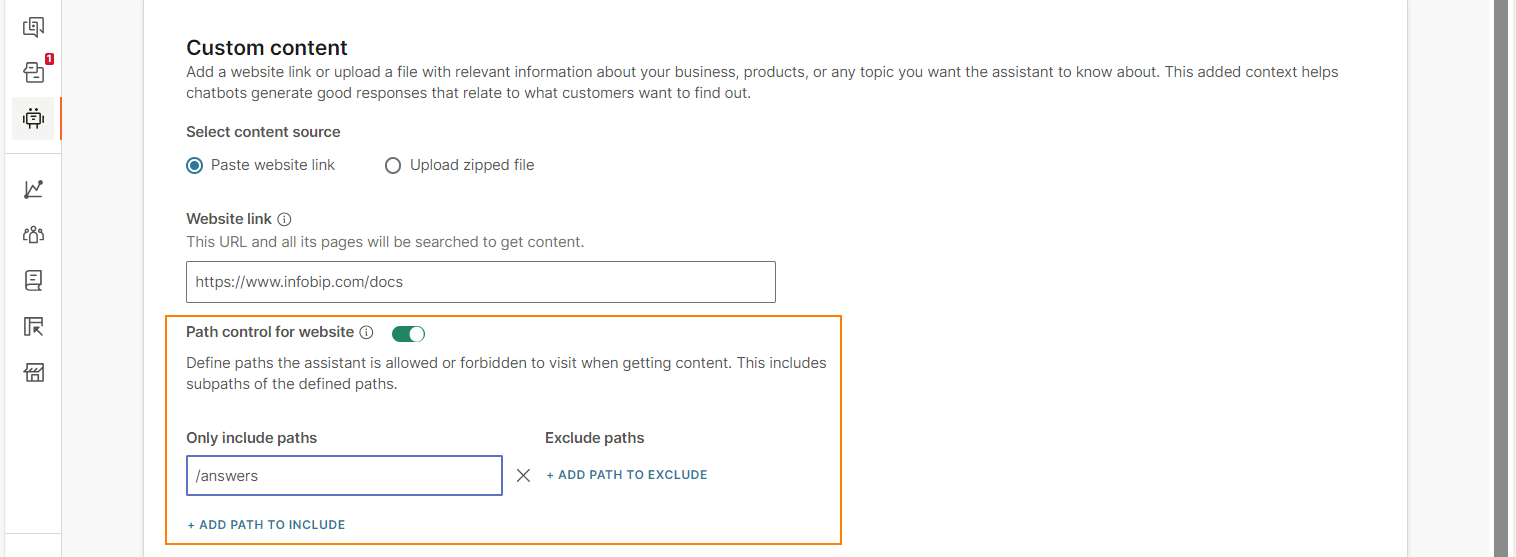Disable the Path control for website toggle

(408, 333)
